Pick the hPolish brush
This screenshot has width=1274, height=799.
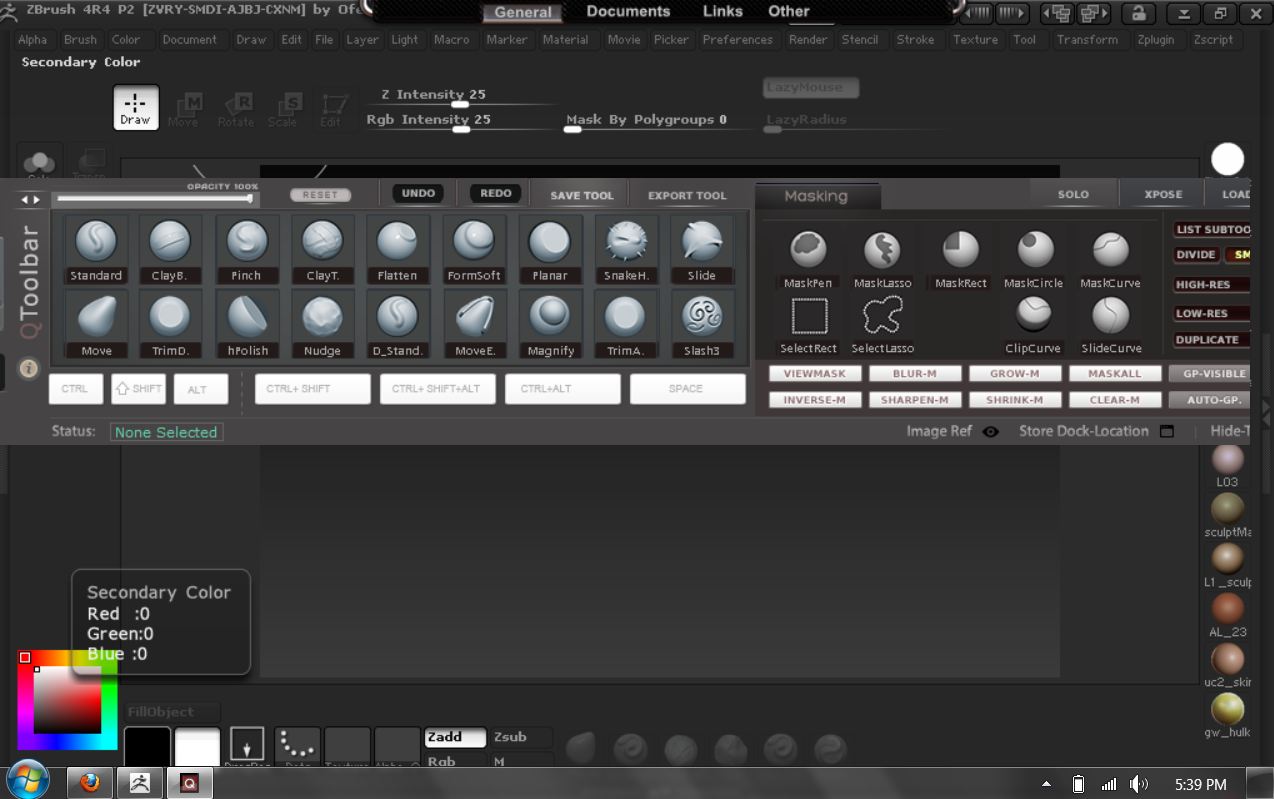point(246,317)
